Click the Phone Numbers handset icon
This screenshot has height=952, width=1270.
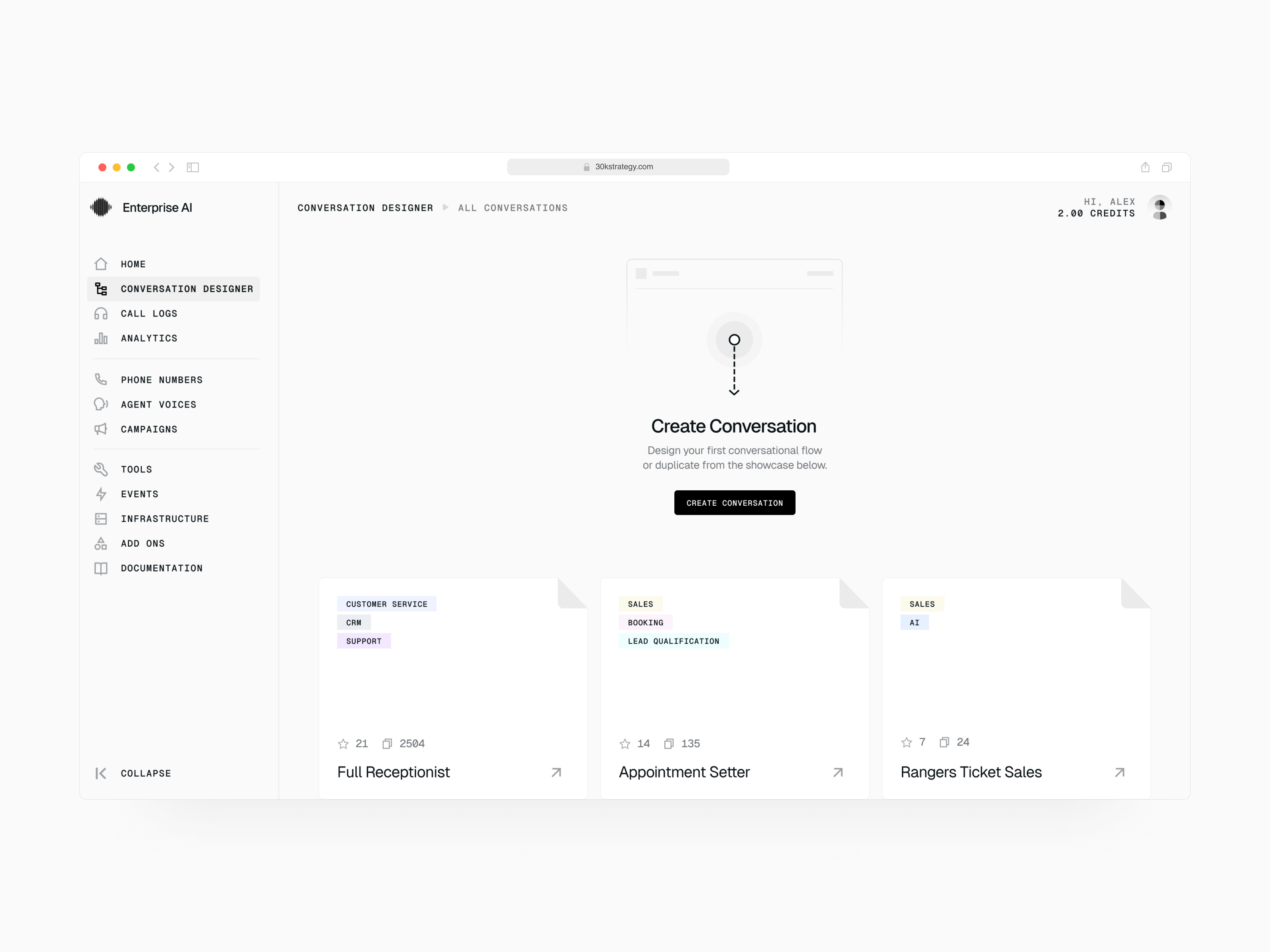tap(101, 379)
